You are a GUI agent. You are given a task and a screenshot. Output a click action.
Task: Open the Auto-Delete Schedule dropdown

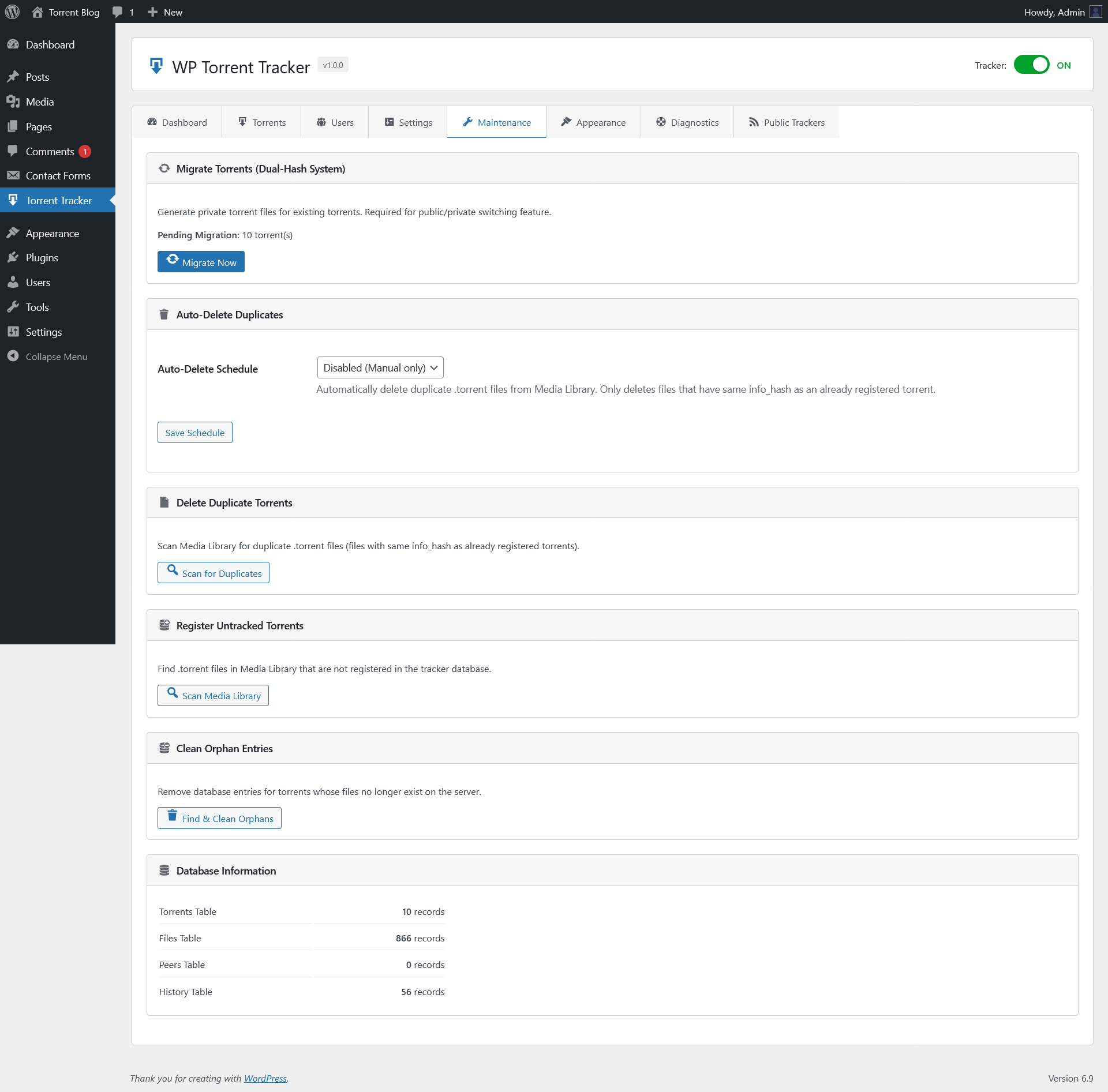pyautogui.click(x=380, y=368)
